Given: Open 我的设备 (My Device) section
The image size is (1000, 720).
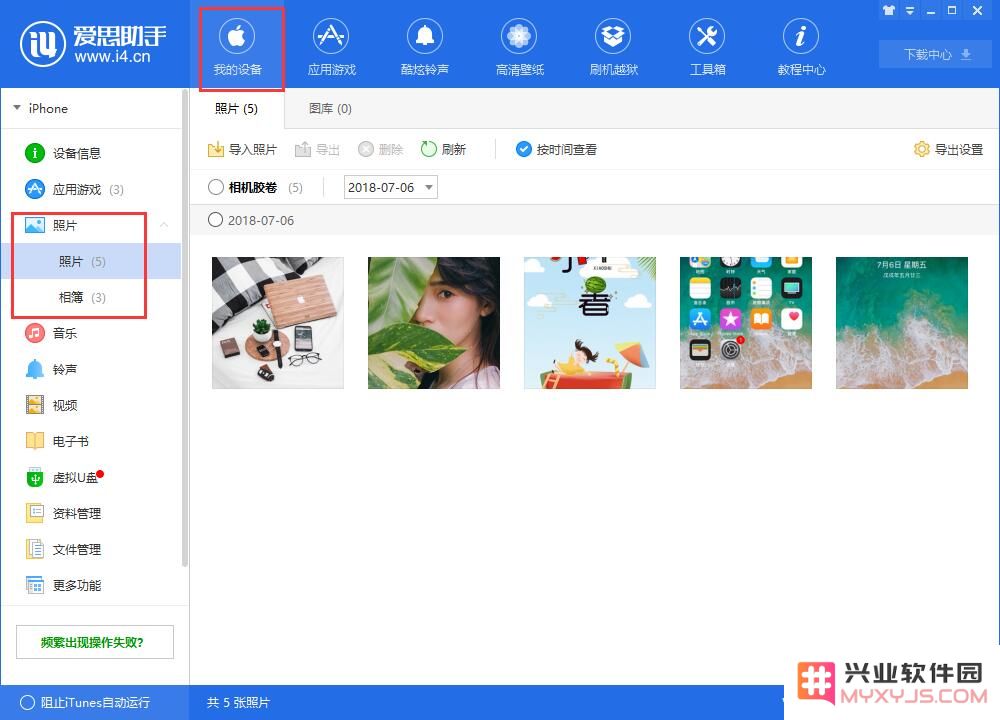Looking at the screenshot, I should 237,48.
